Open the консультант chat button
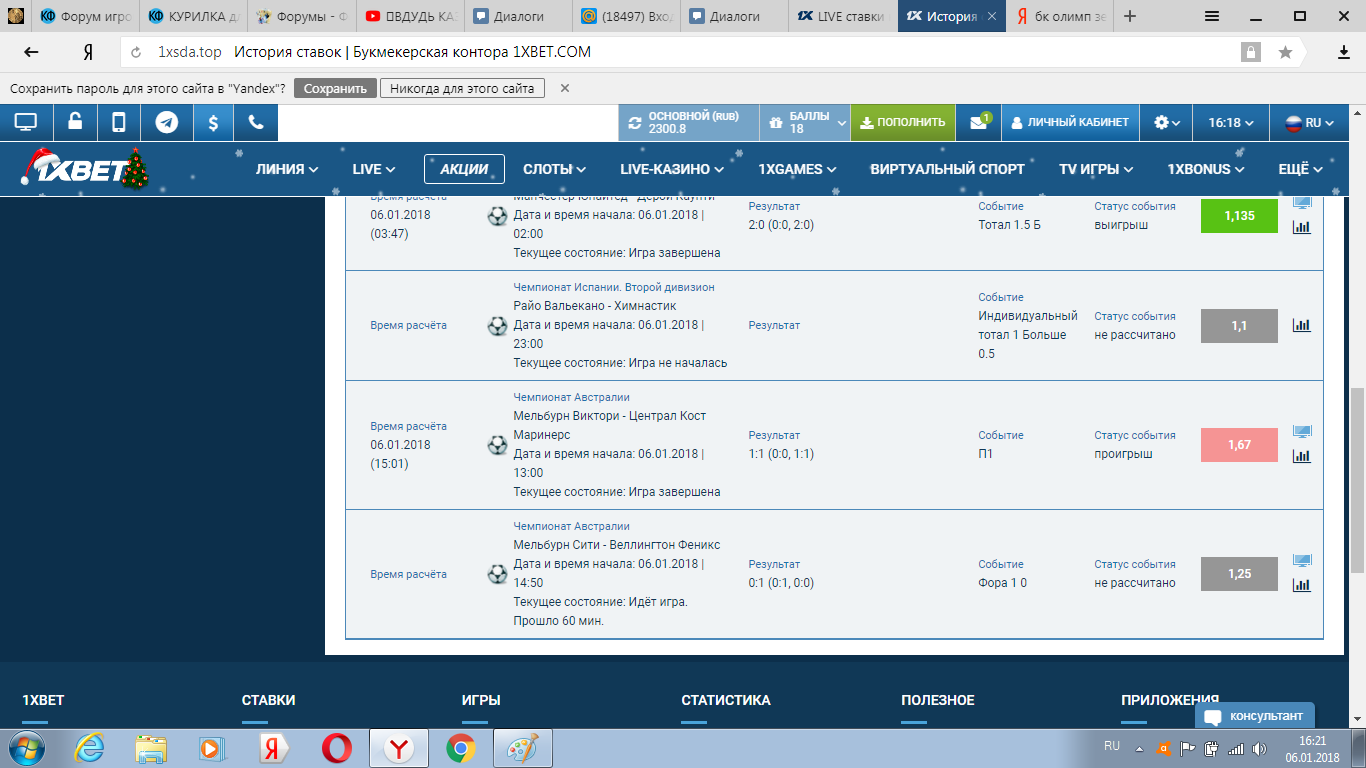This screenshot has height=768, width=1366. tap(1255, 716)
